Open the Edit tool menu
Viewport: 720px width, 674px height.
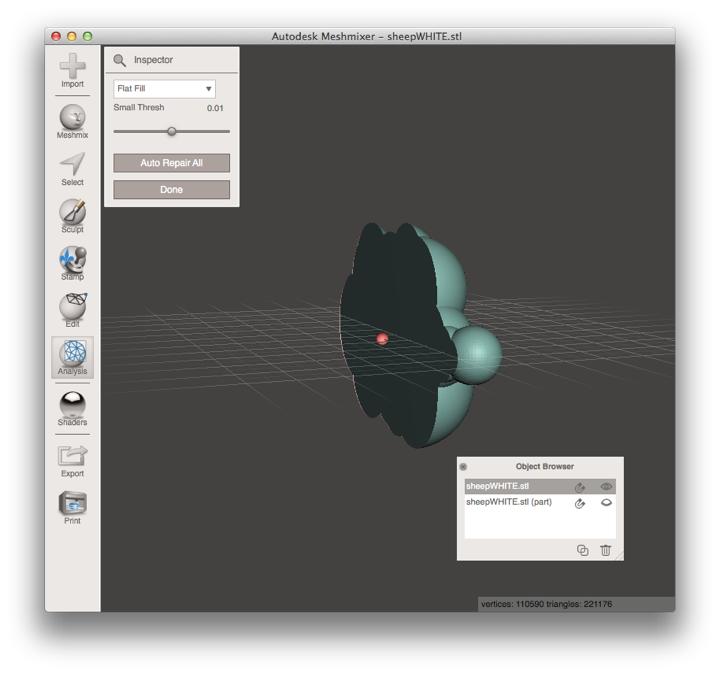pos(72,307)
